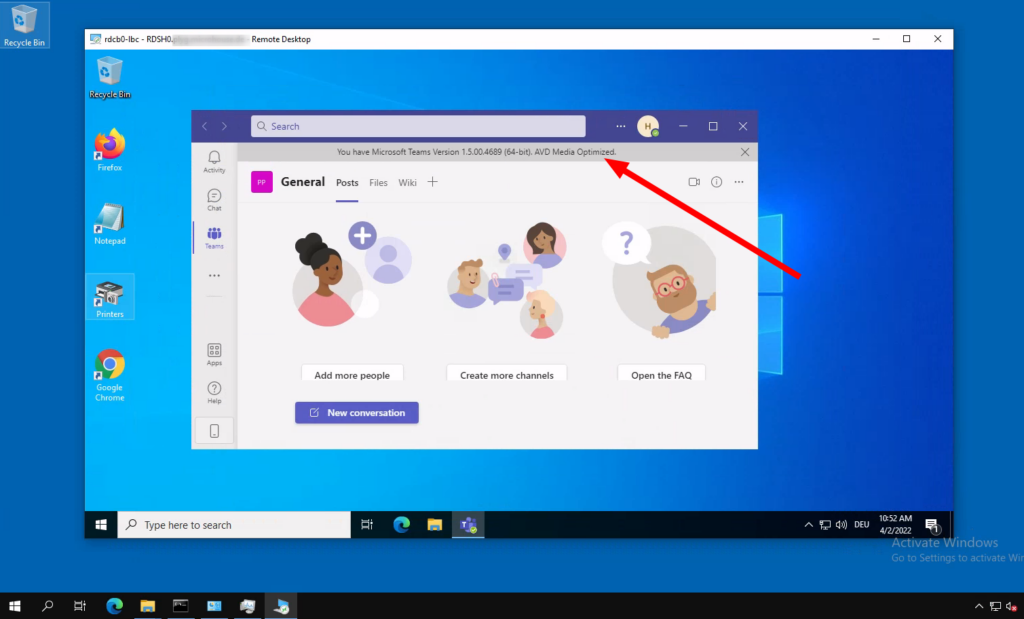Go back with Teams back arrow
The image size is (1024, 619).
204,126
